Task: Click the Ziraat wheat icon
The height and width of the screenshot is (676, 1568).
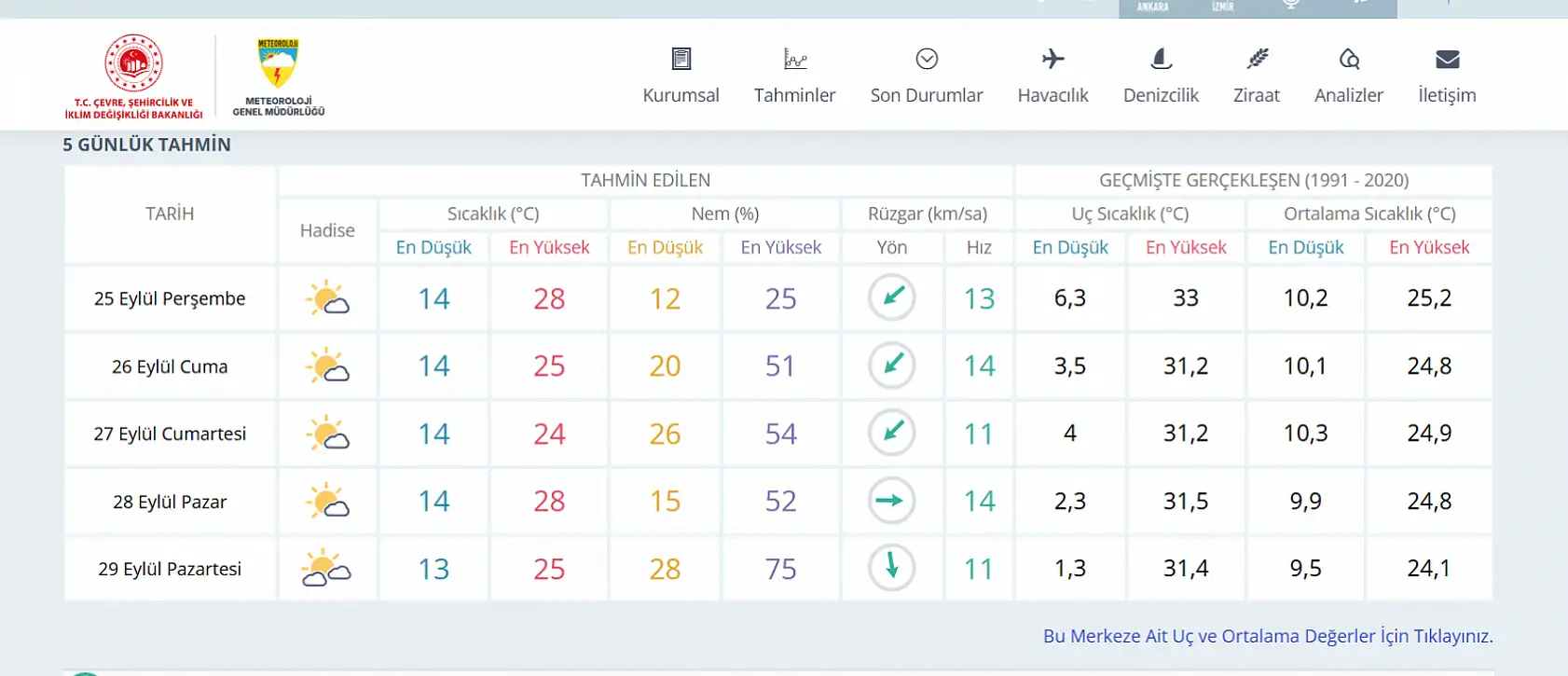Action: (x=1257, y=60)
